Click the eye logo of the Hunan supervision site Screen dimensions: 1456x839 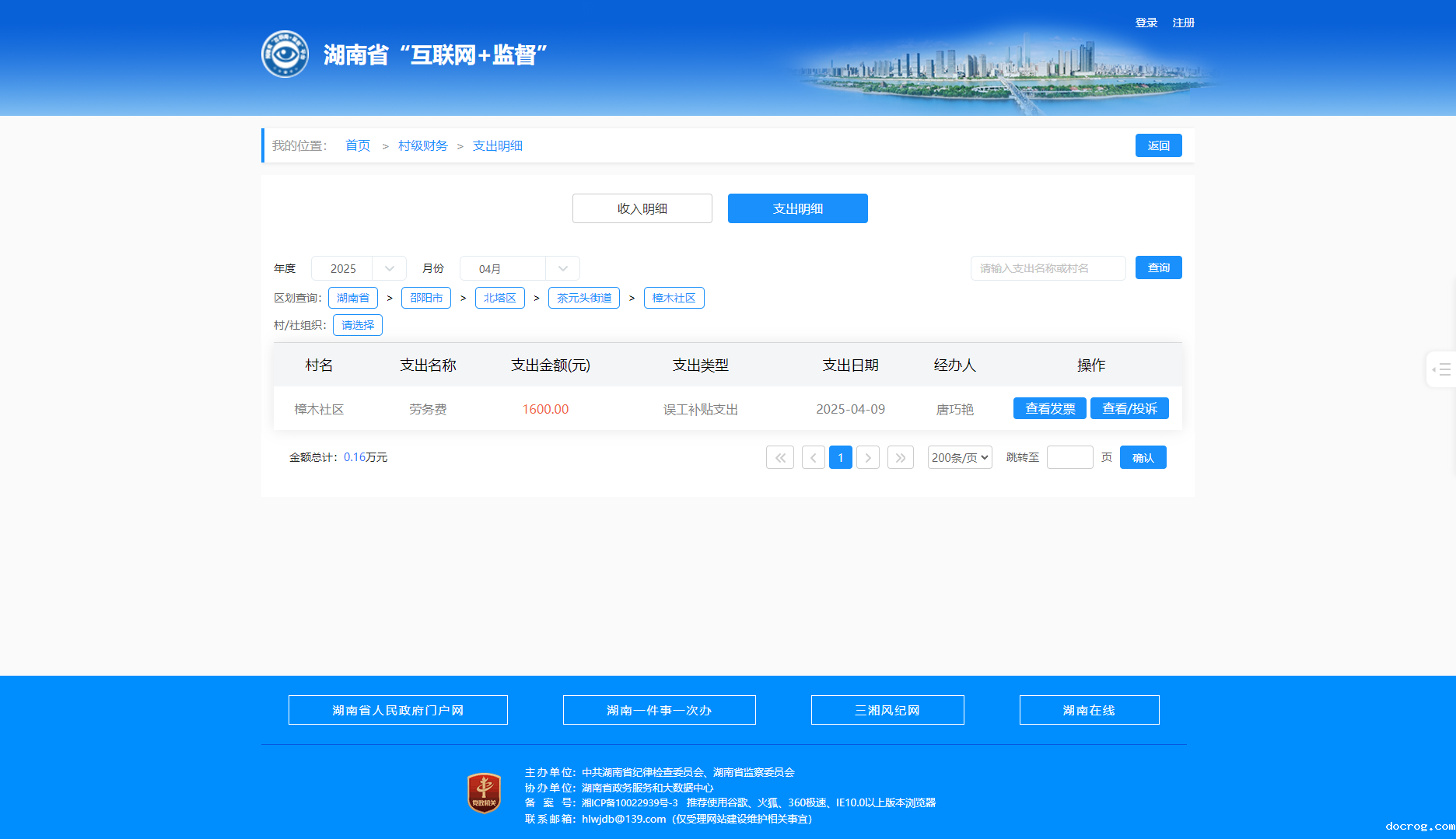(x=285, y=54)
